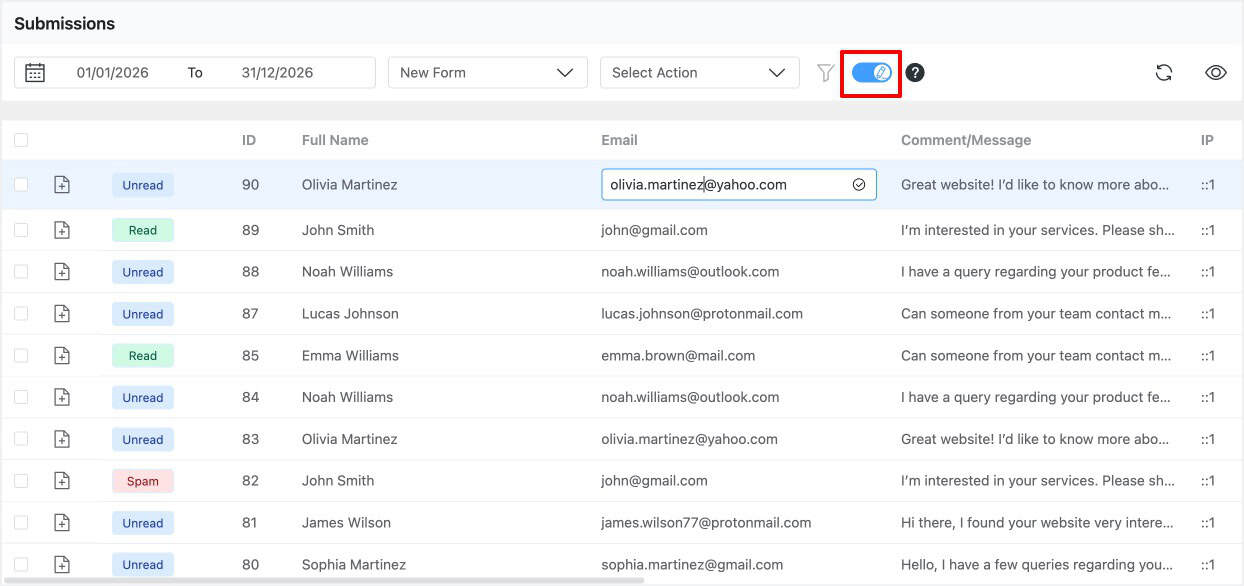Click the message starting 'Hello, I have a few'
The image size is (1244, 586).
pyautogui.click(x=1037, y=565)
